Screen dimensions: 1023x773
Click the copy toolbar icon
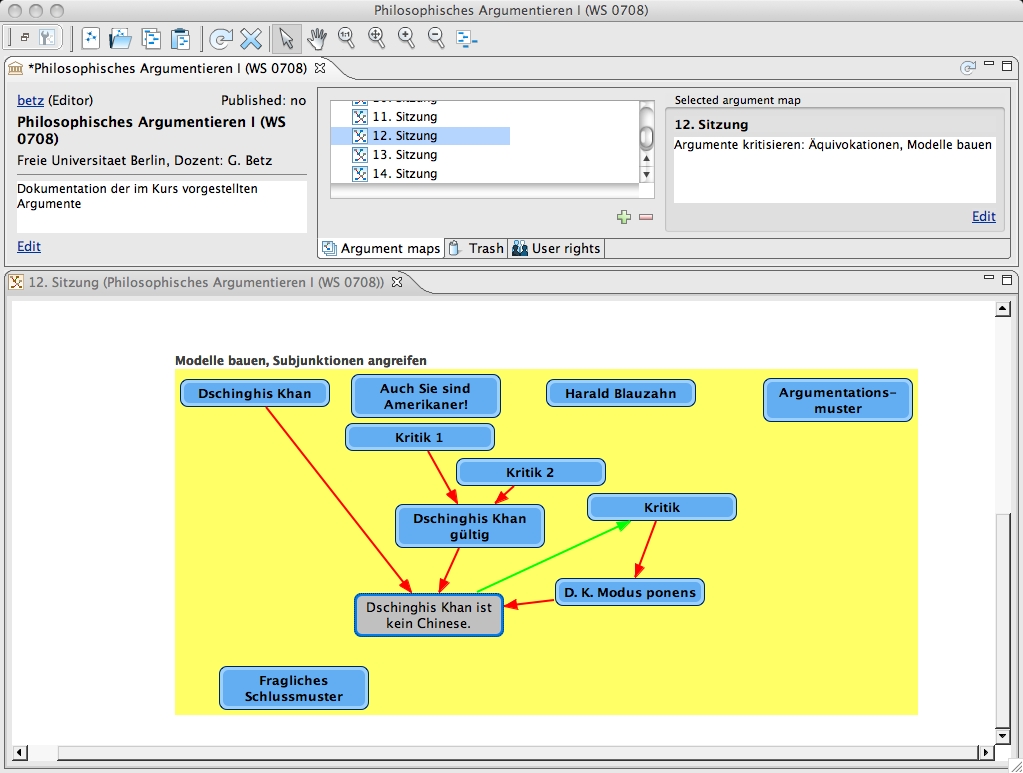pos(151,38)
